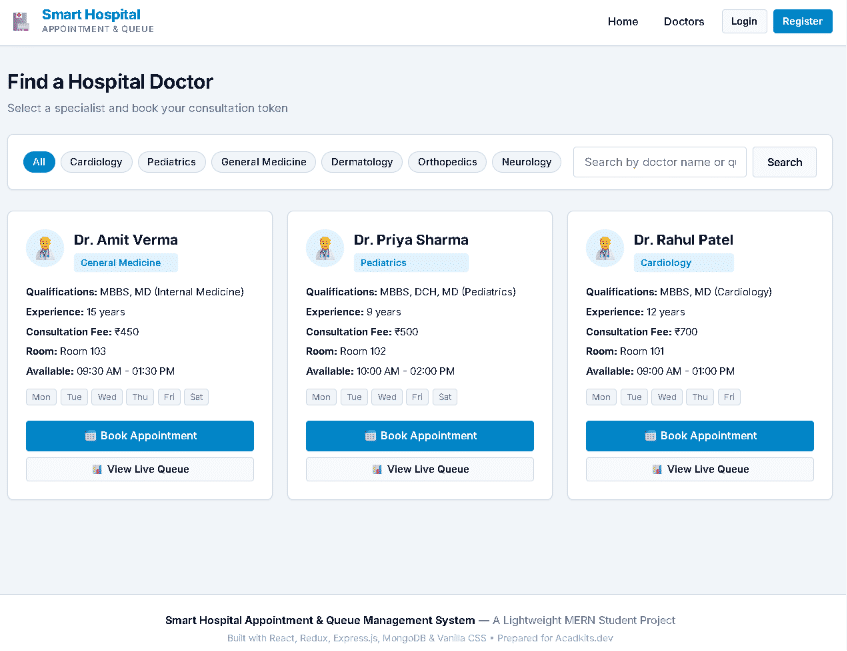Click 'Experience: 12 years' text
The image size is (847, 651).
[635, 312]
